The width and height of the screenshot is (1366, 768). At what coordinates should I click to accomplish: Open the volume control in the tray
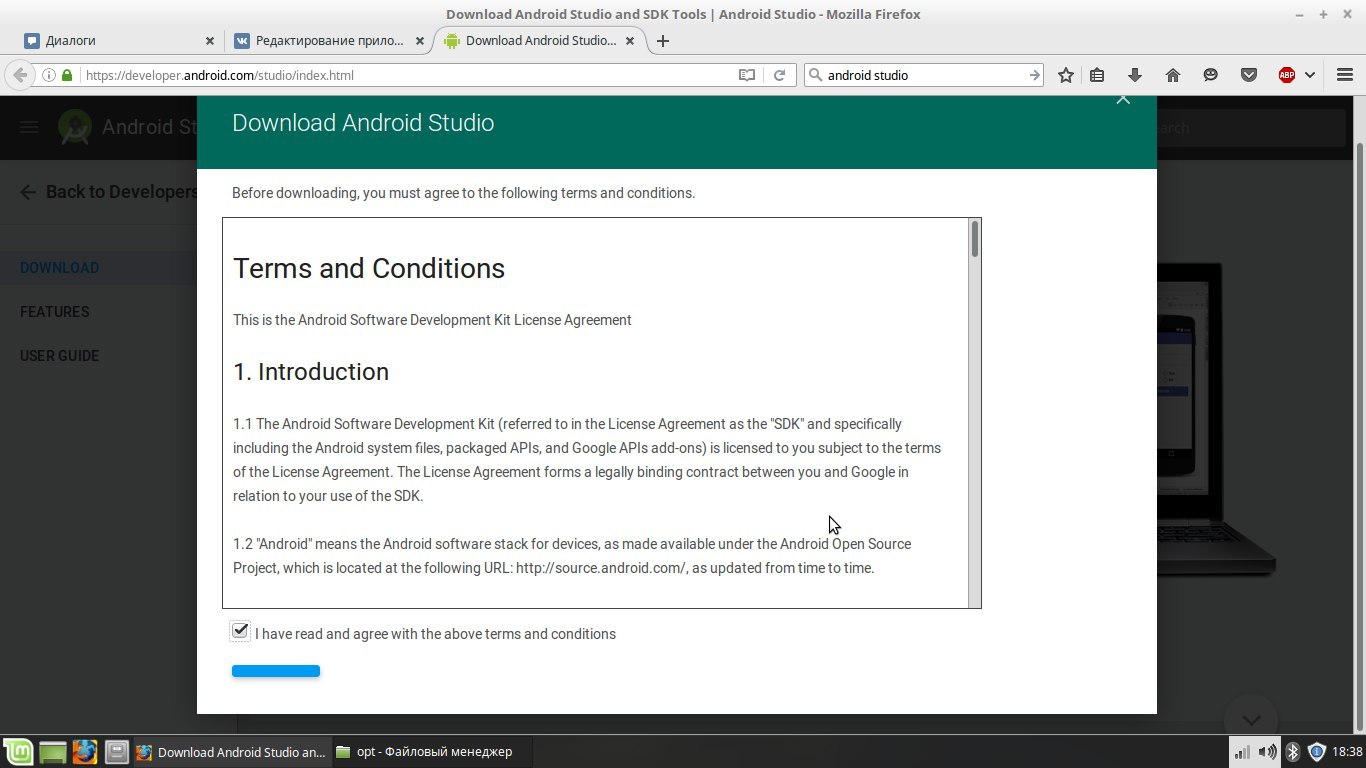tap(1267, 752)
